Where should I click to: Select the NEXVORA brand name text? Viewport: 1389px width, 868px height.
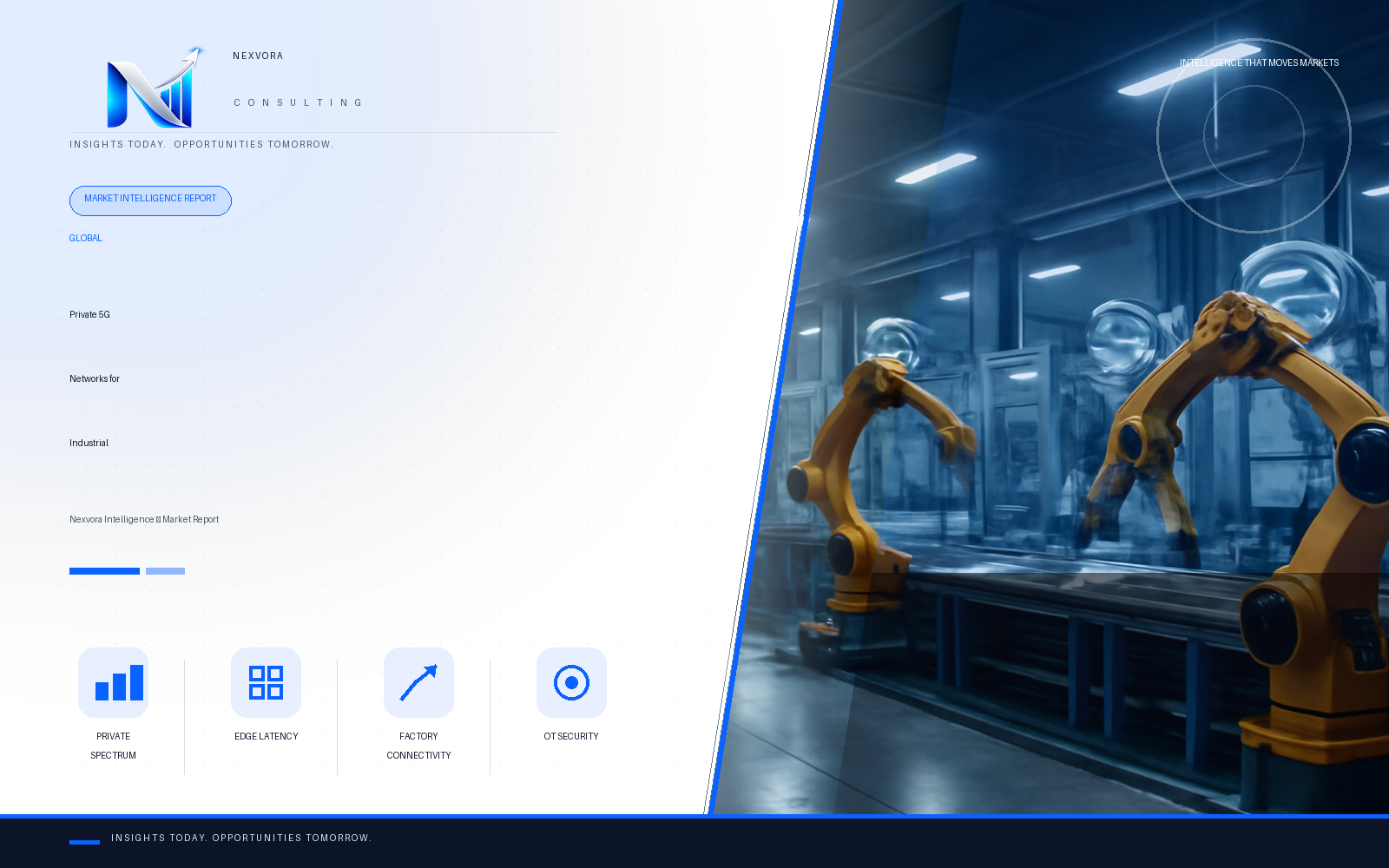click(x=258, y=56)
